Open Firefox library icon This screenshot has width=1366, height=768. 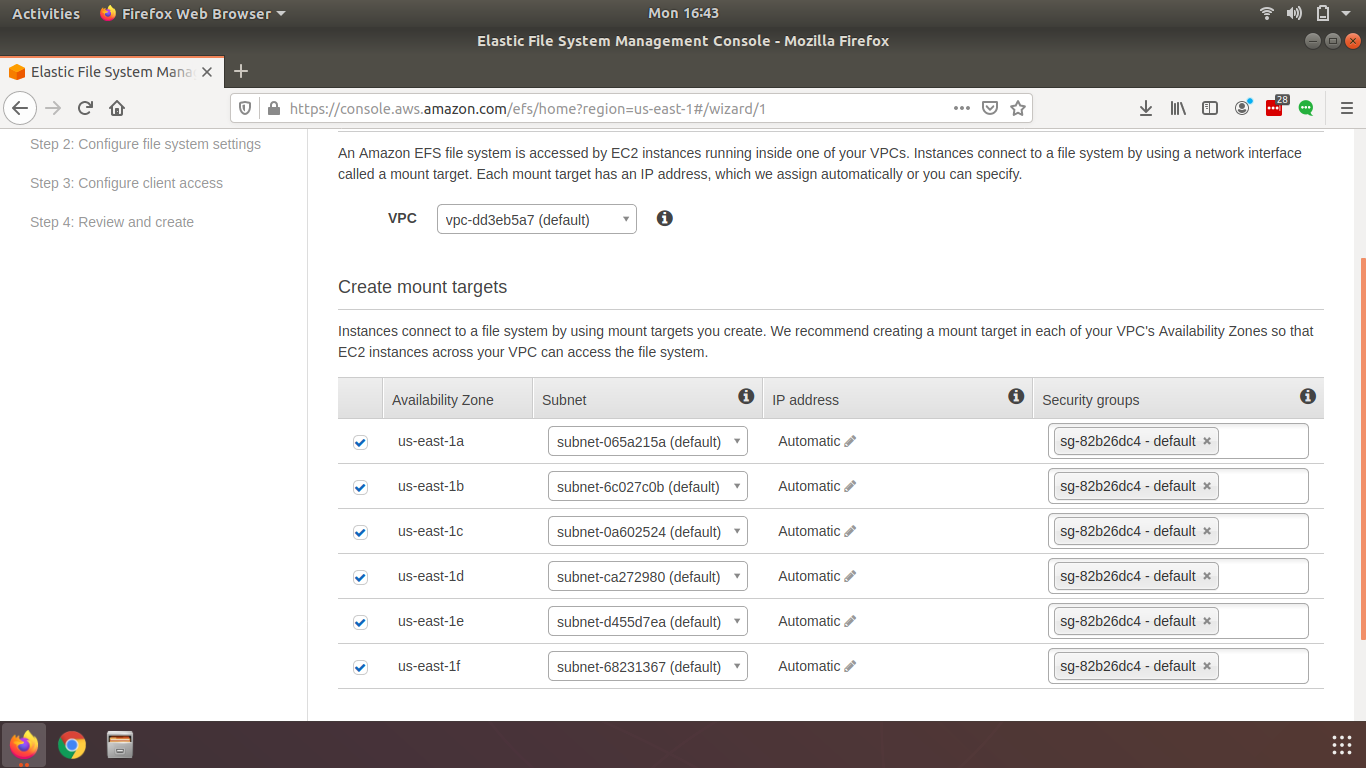[1178, 108]
